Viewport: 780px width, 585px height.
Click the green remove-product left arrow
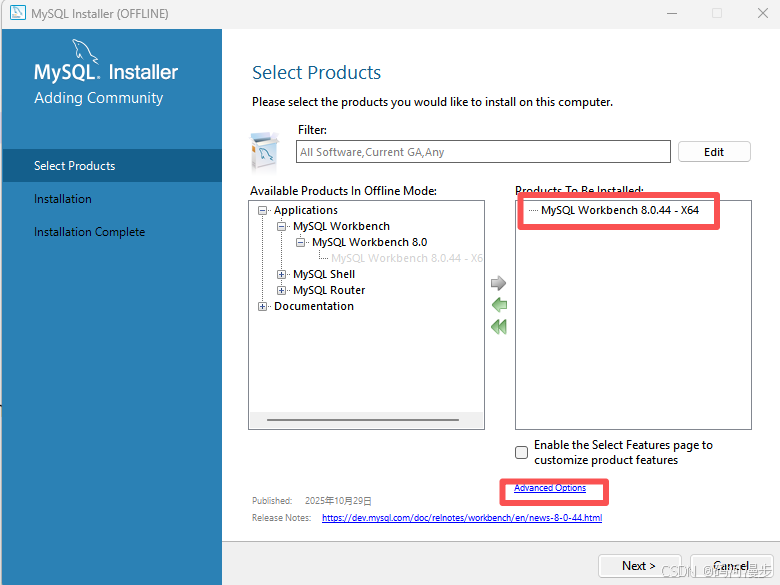pyautogui.click(x=499, y=305)
